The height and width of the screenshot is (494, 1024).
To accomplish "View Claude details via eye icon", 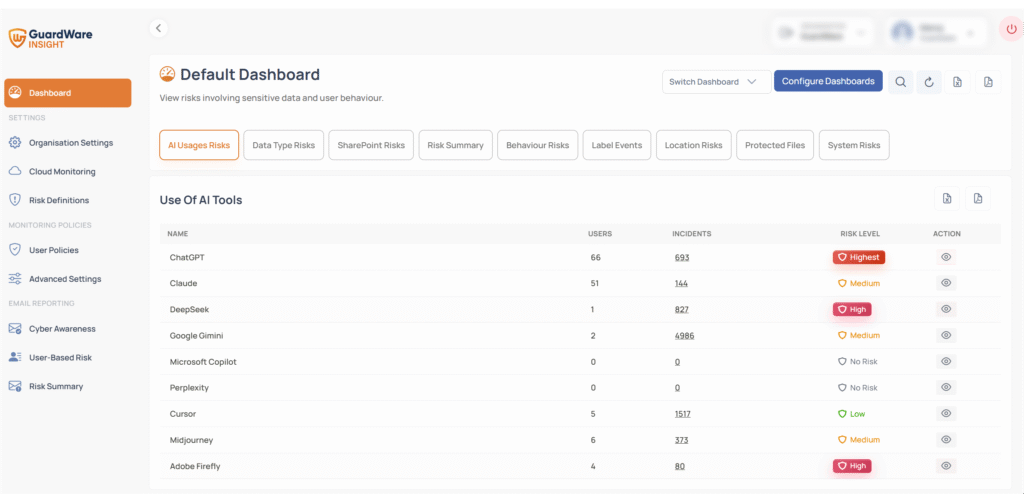I will click(946, 283).
